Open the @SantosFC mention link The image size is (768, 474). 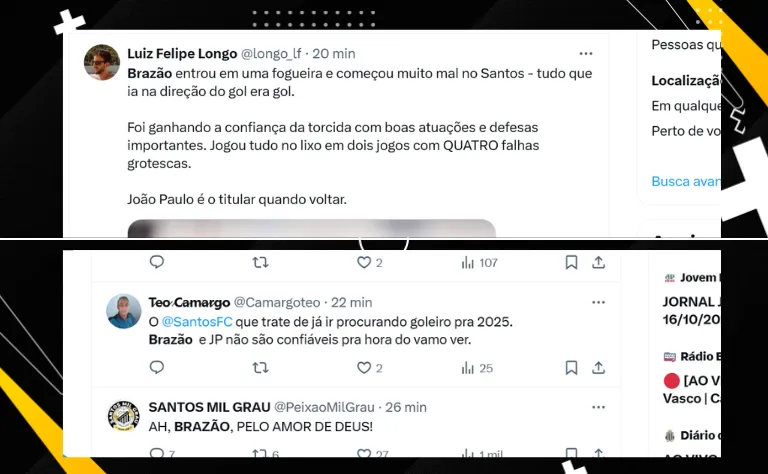[197, 322]
